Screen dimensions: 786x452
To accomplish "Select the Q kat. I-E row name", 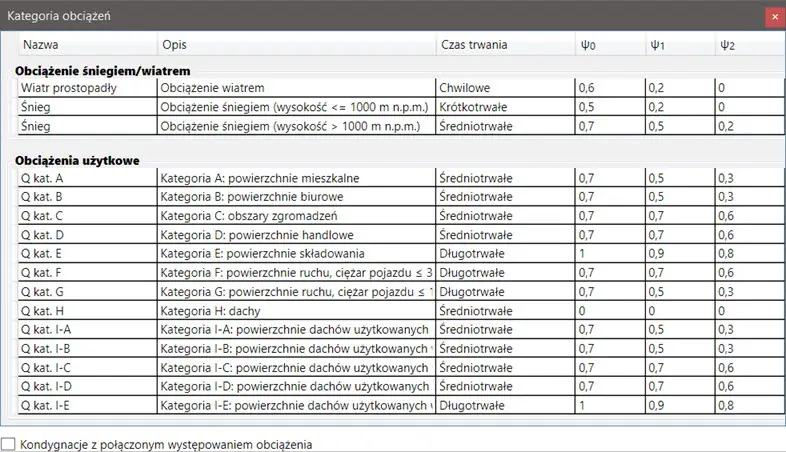I will (x=45, y=406).
